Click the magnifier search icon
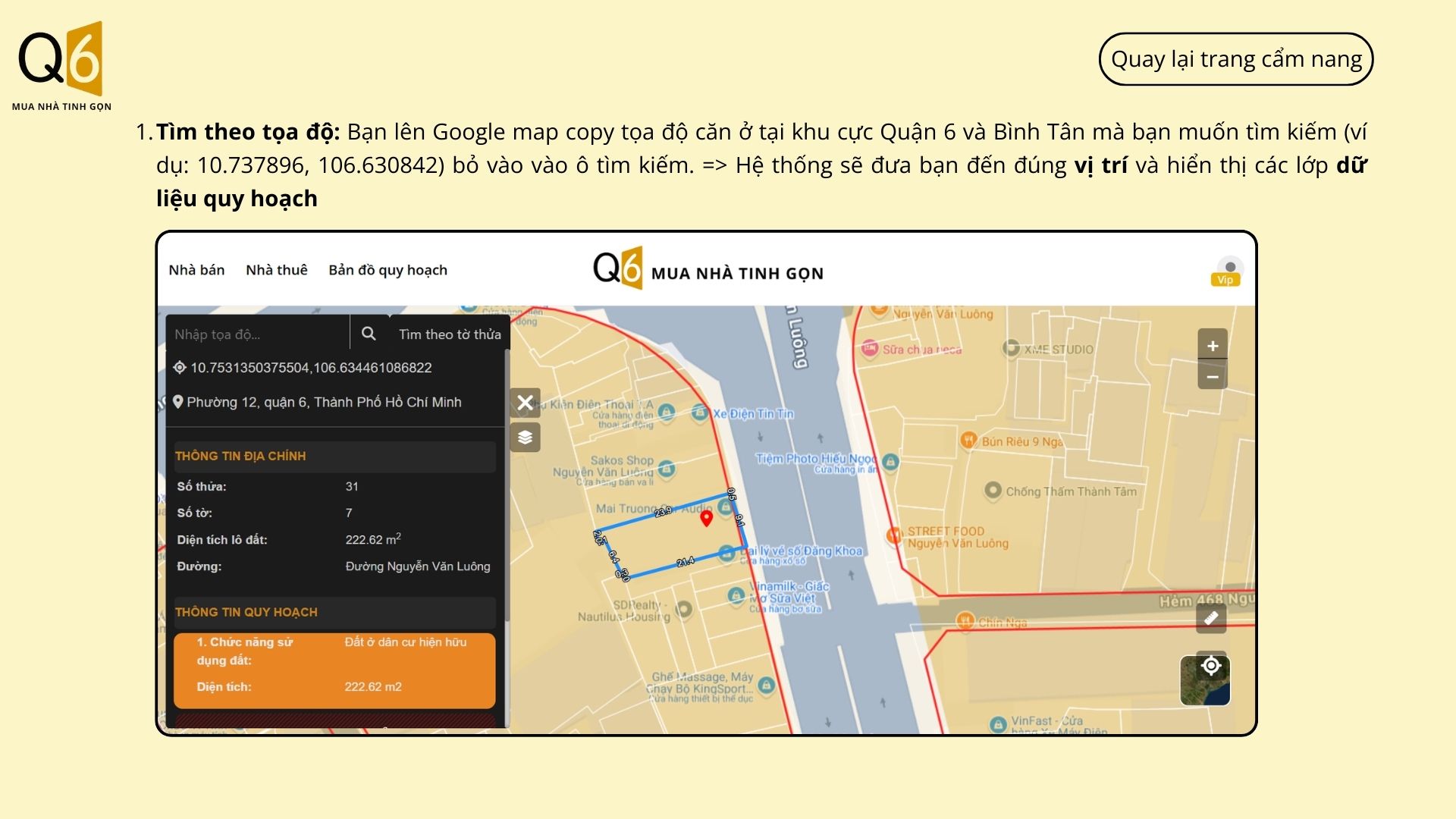The image size is (1456, 819). click(x=369, y=334)
